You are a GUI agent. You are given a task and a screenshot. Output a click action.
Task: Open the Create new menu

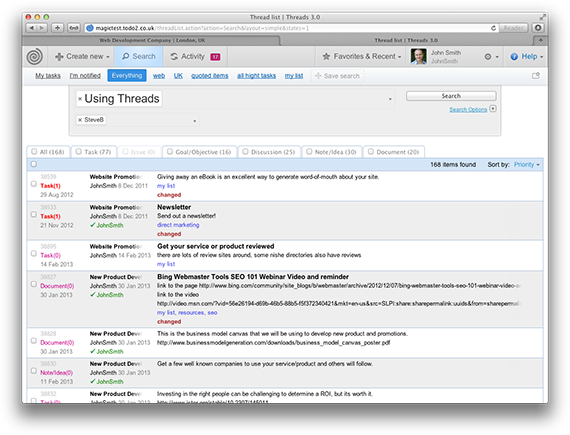tap(82, 56)
